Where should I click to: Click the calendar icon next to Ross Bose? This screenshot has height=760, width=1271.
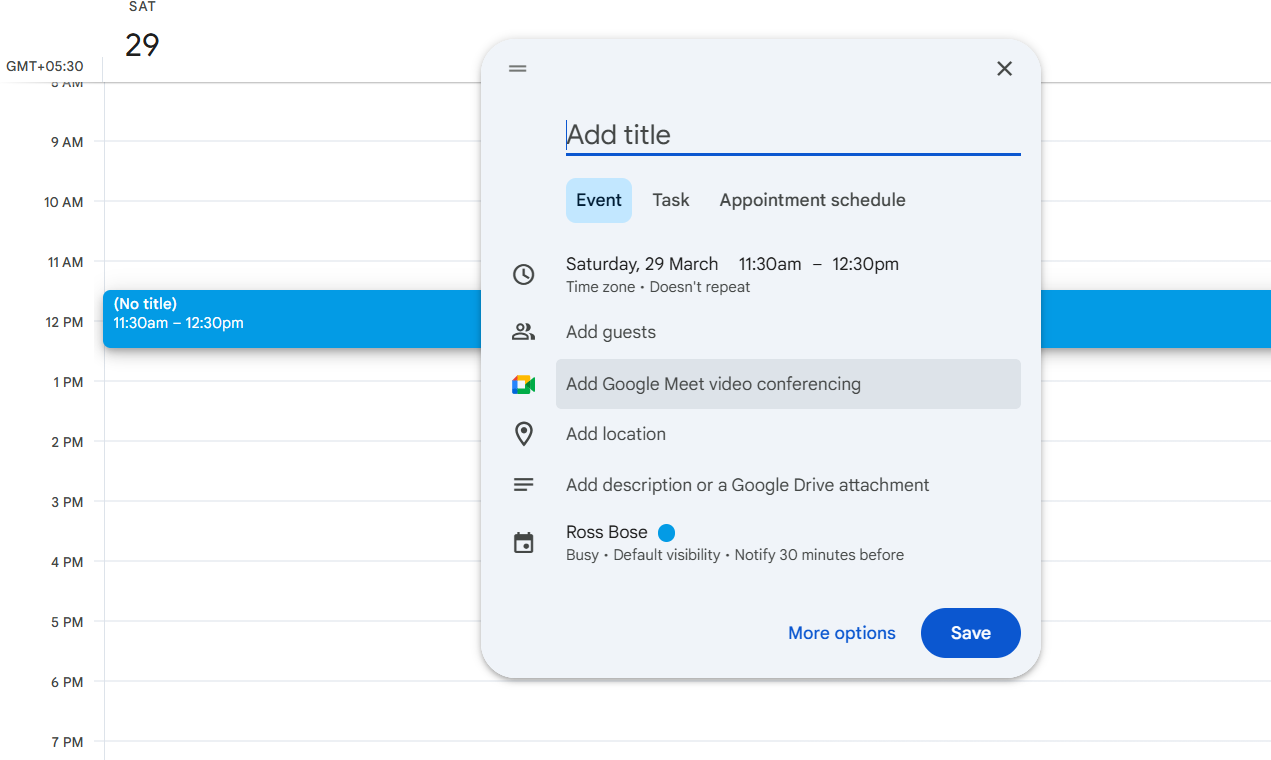click(524, 542)
